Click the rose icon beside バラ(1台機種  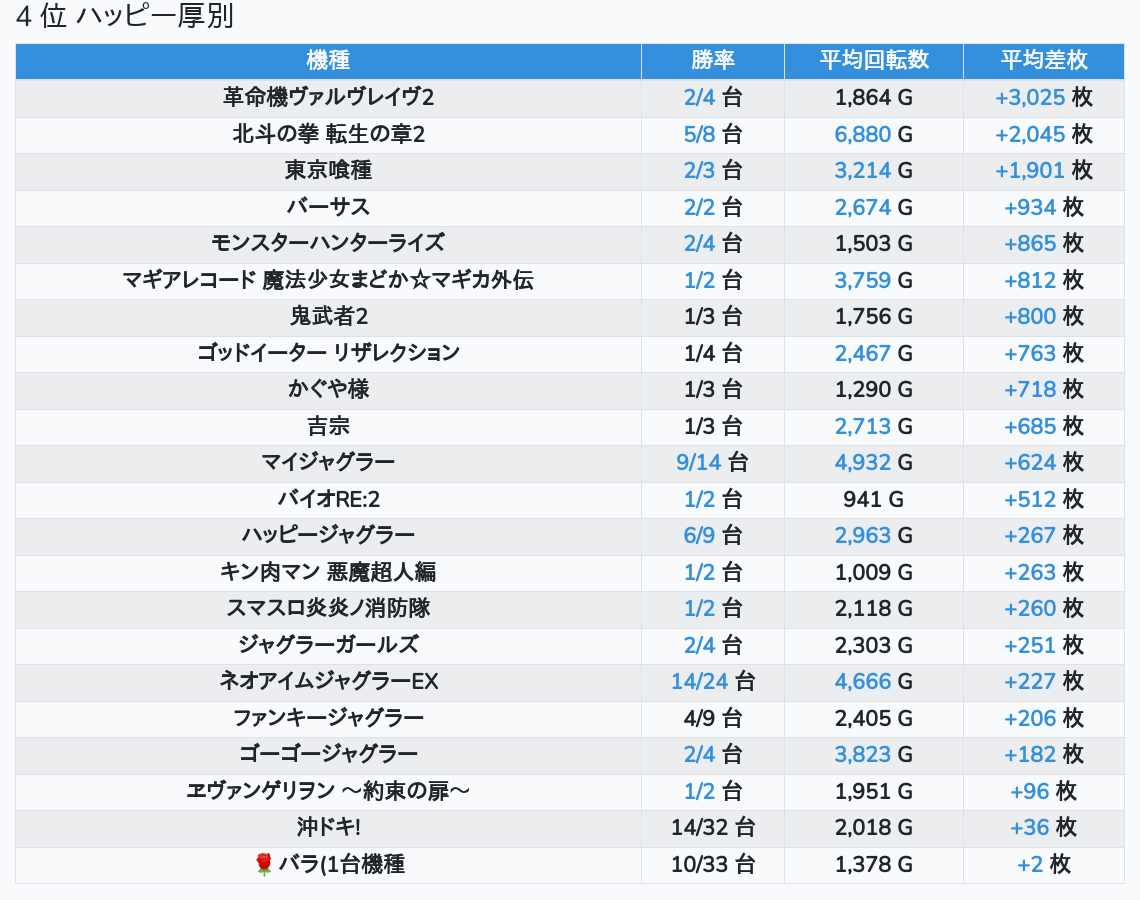tap(264, 865)
